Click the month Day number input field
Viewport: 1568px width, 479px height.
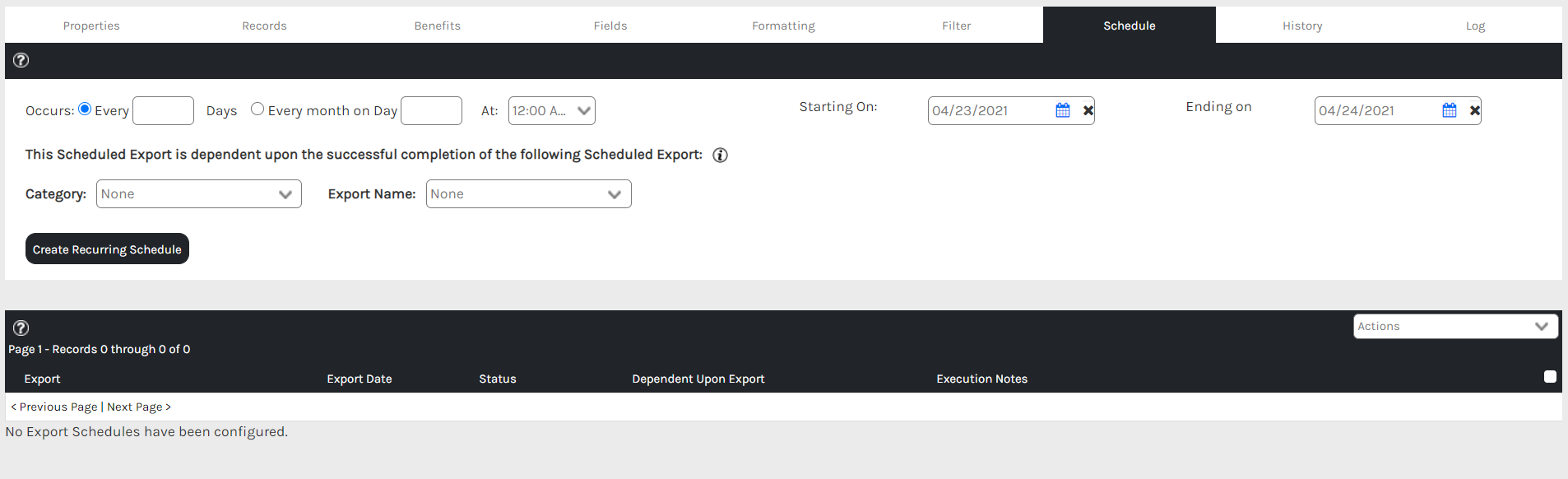[x=431, y=110]
